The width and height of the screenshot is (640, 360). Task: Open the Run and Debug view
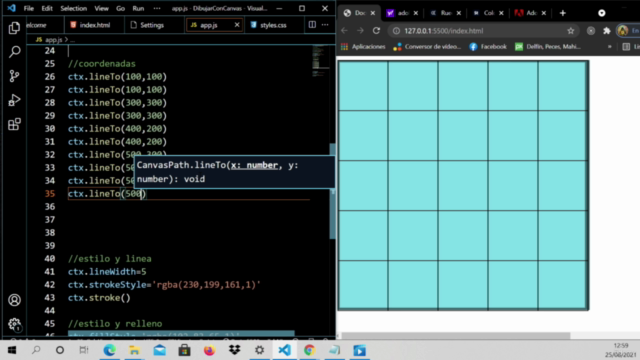(x=14, y=100)
